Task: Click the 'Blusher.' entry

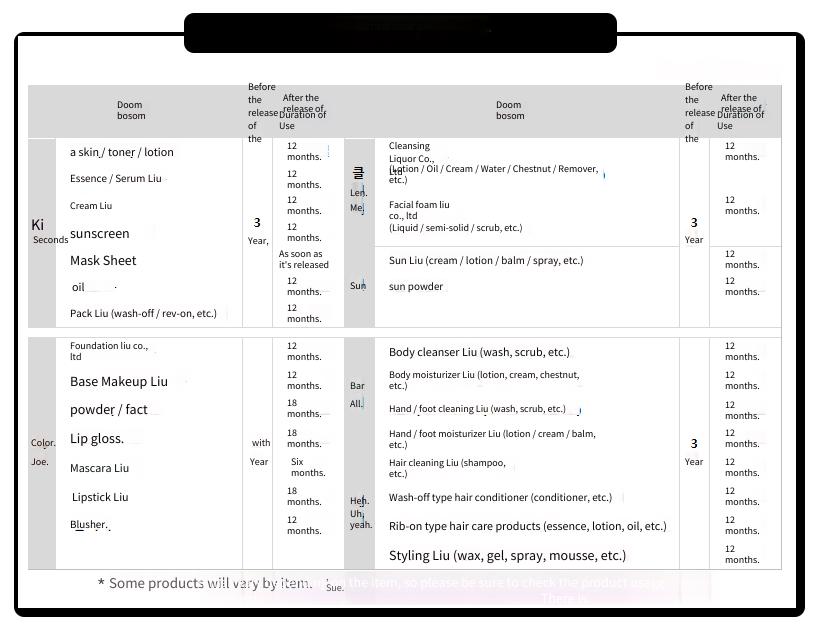Action: pos(88,524)
